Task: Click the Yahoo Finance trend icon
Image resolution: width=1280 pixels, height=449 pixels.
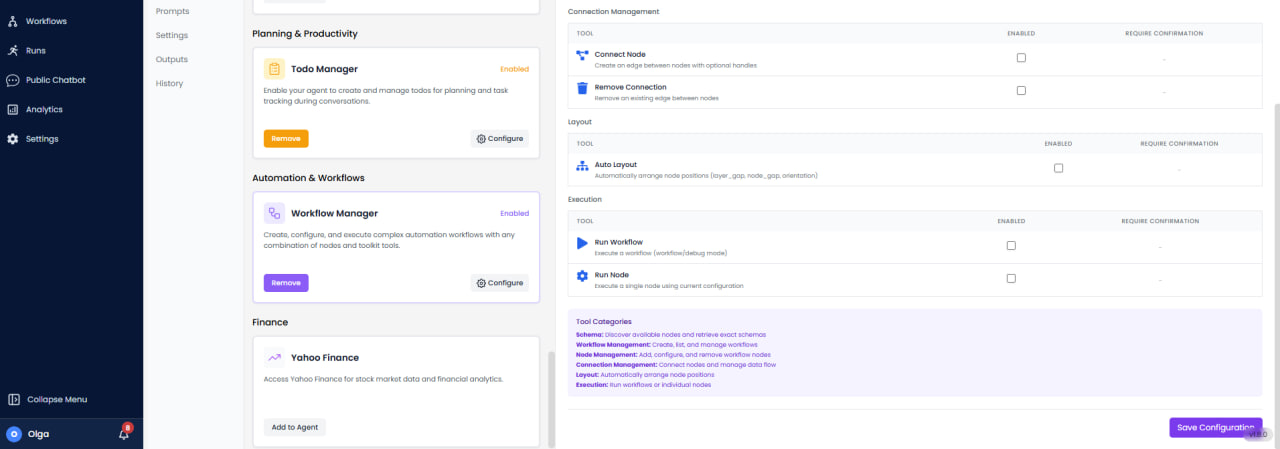Action: [274, 357]
